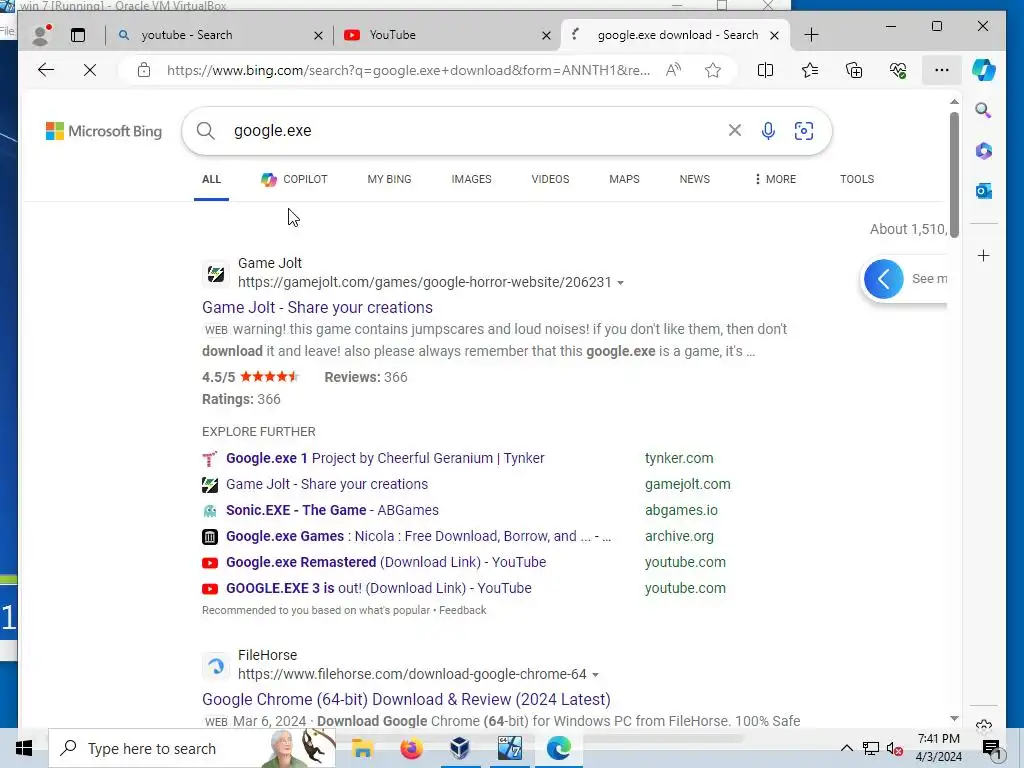Select the VIDEOS tab

[551, 179]
